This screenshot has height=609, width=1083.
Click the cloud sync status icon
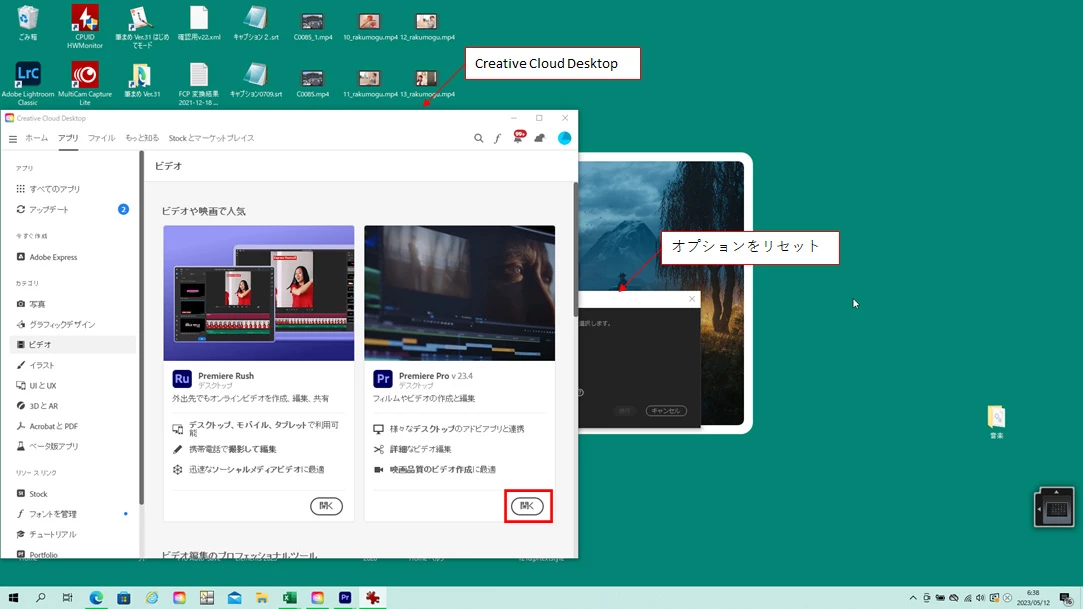pos(539,138)
